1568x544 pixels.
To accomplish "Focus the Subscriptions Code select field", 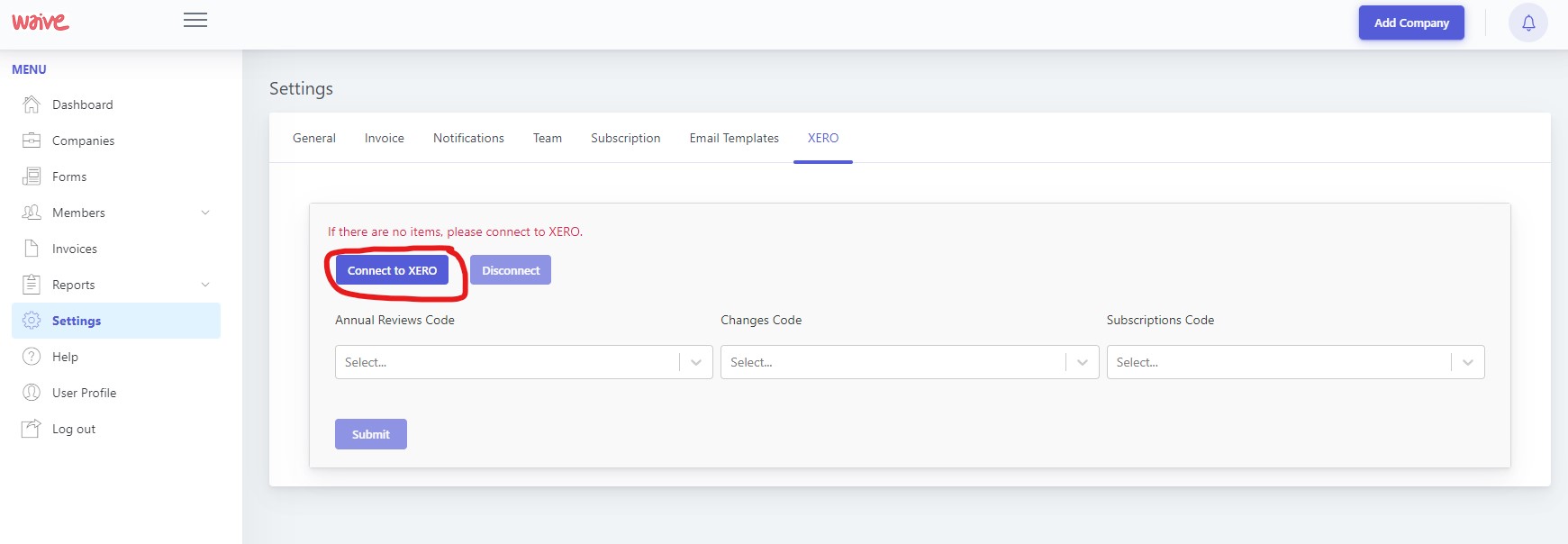I will [x=1296, y=362].
